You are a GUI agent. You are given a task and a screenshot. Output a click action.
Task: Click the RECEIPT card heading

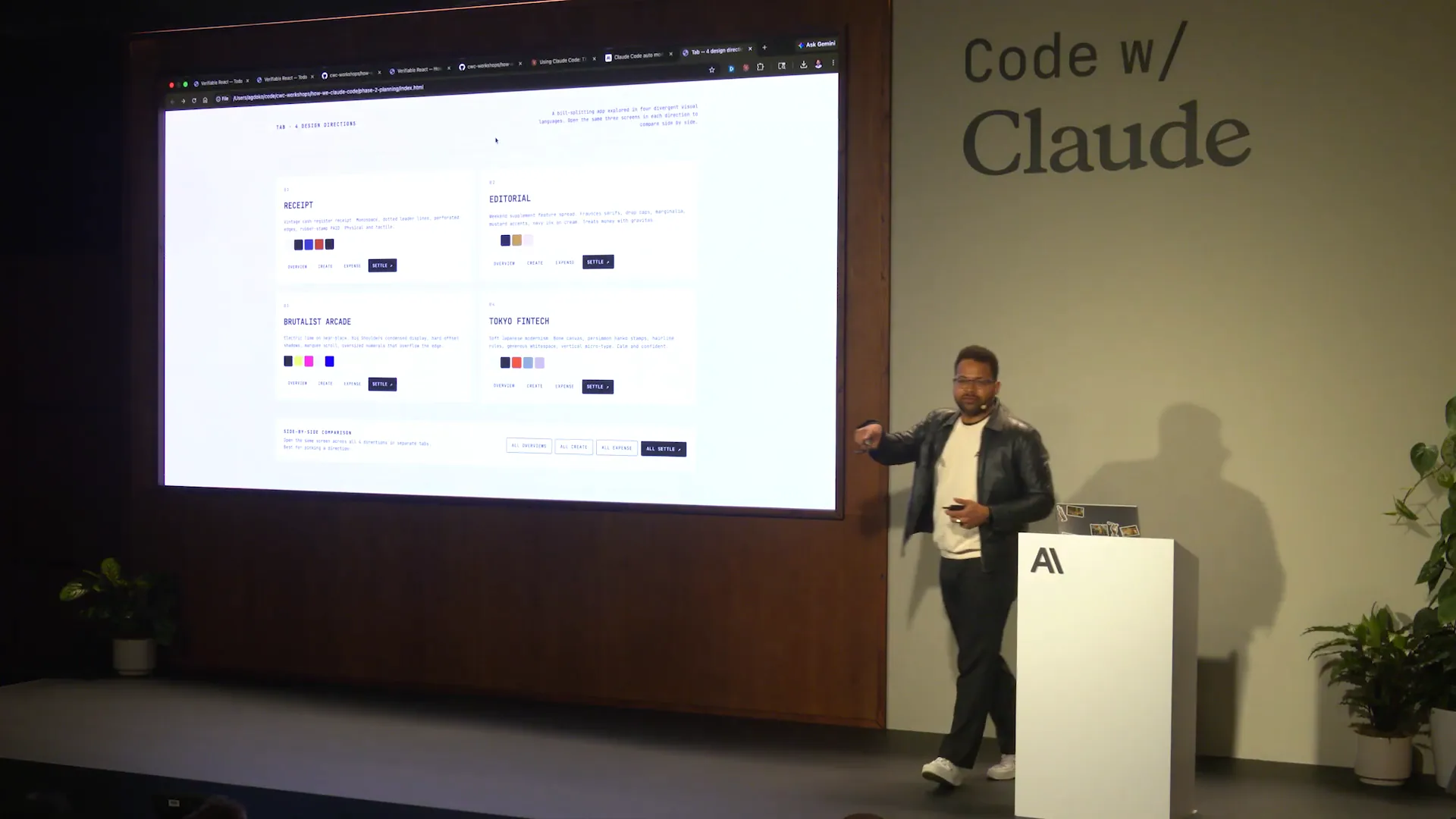tap(298, 206)
